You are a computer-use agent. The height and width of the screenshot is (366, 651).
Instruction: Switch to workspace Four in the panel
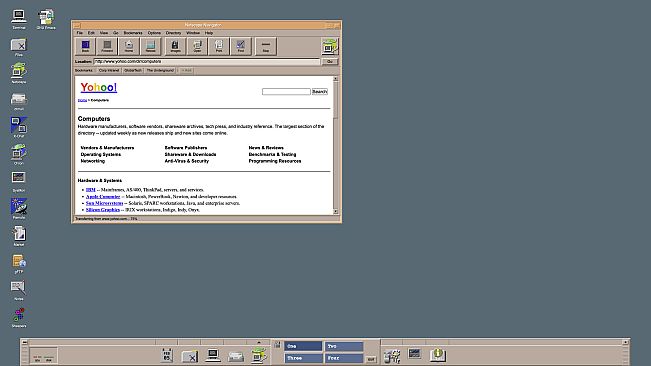[343, 358]
